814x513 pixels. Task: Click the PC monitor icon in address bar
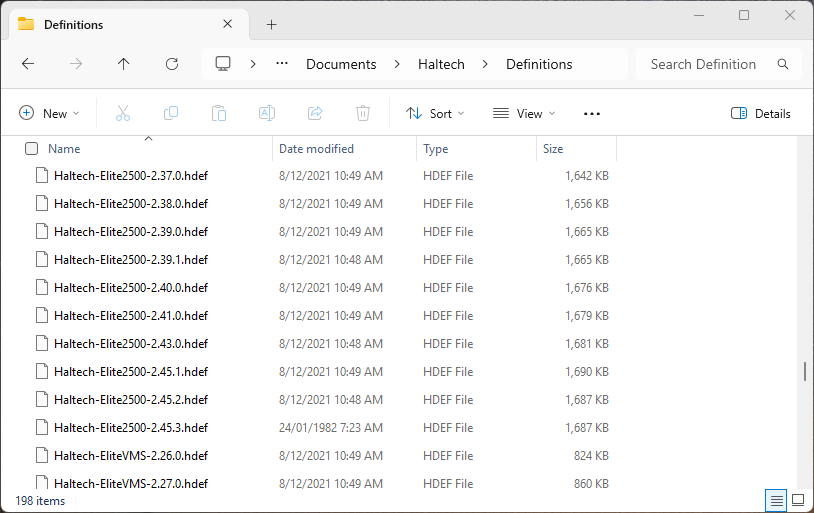223,64
